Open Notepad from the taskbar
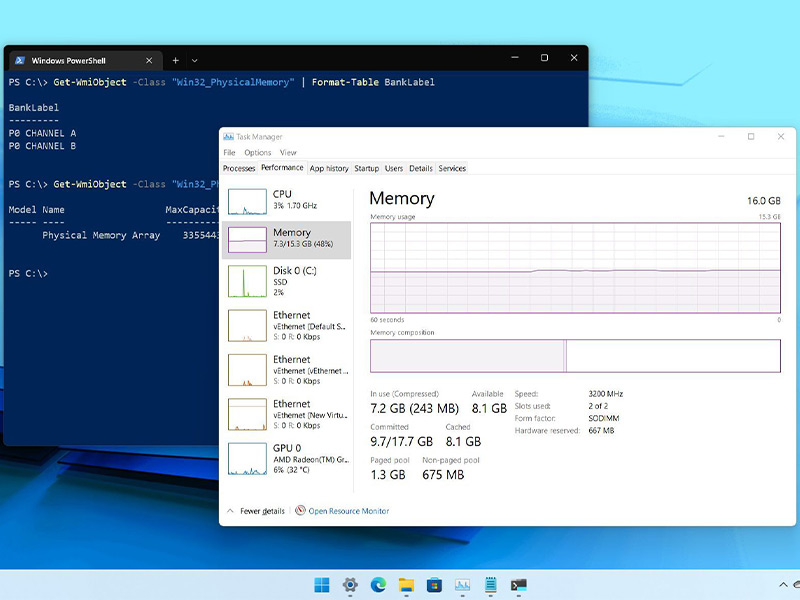Viewport: 800px width, 600px height. tap(490, 585)
